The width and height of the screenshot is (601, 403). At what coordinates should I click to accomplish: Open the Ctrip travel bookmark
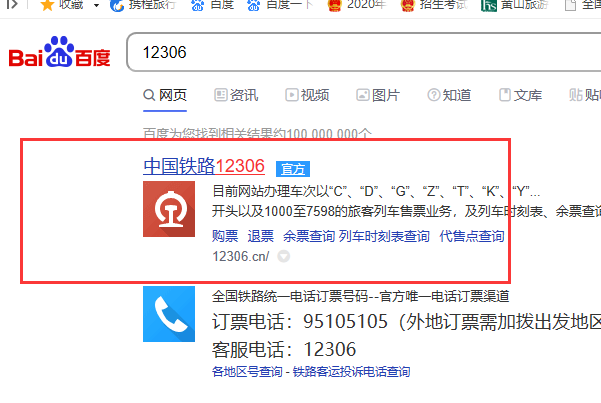point(143,5)
